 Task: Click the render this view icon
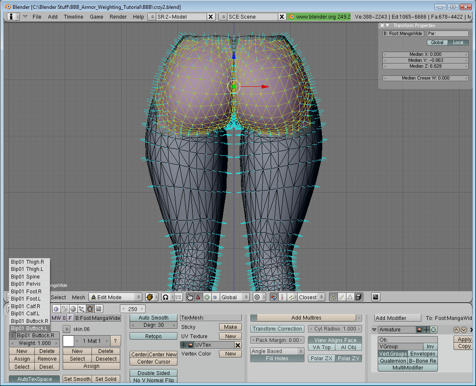(375, 297)
